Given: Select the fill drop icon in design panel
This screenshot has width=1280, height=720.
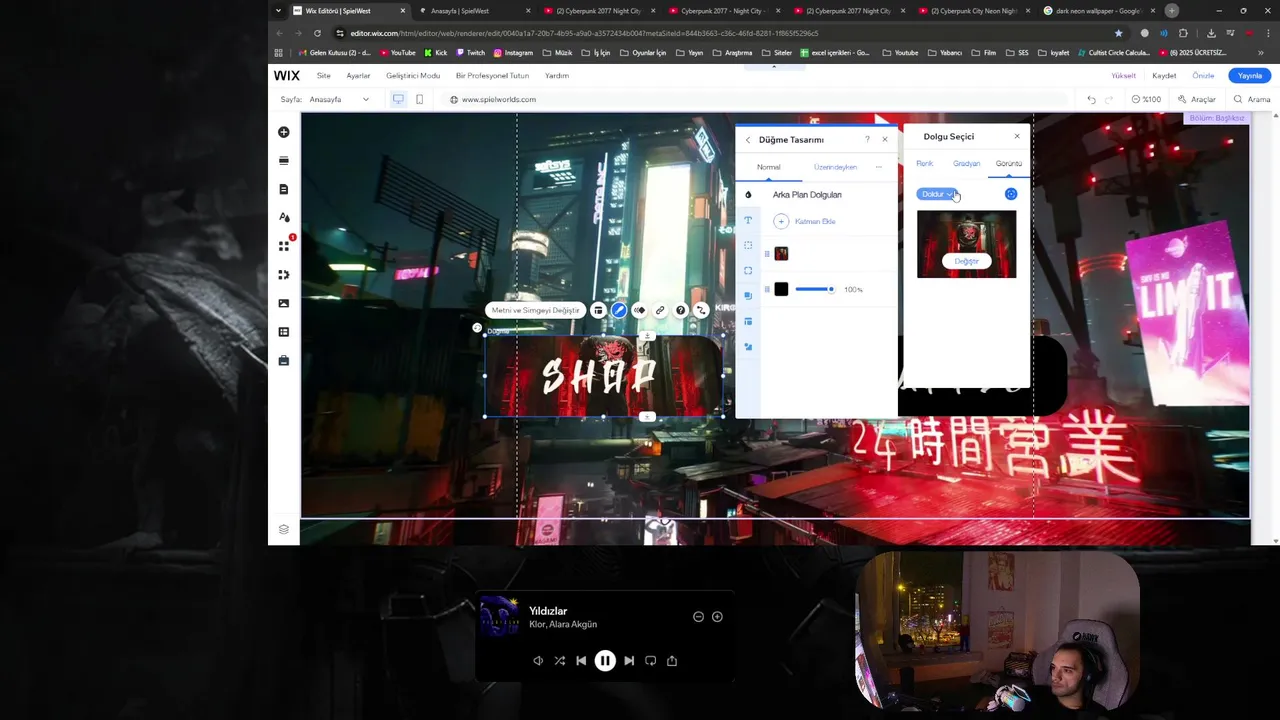Looking at the screenshot, I should click(748, 195).
